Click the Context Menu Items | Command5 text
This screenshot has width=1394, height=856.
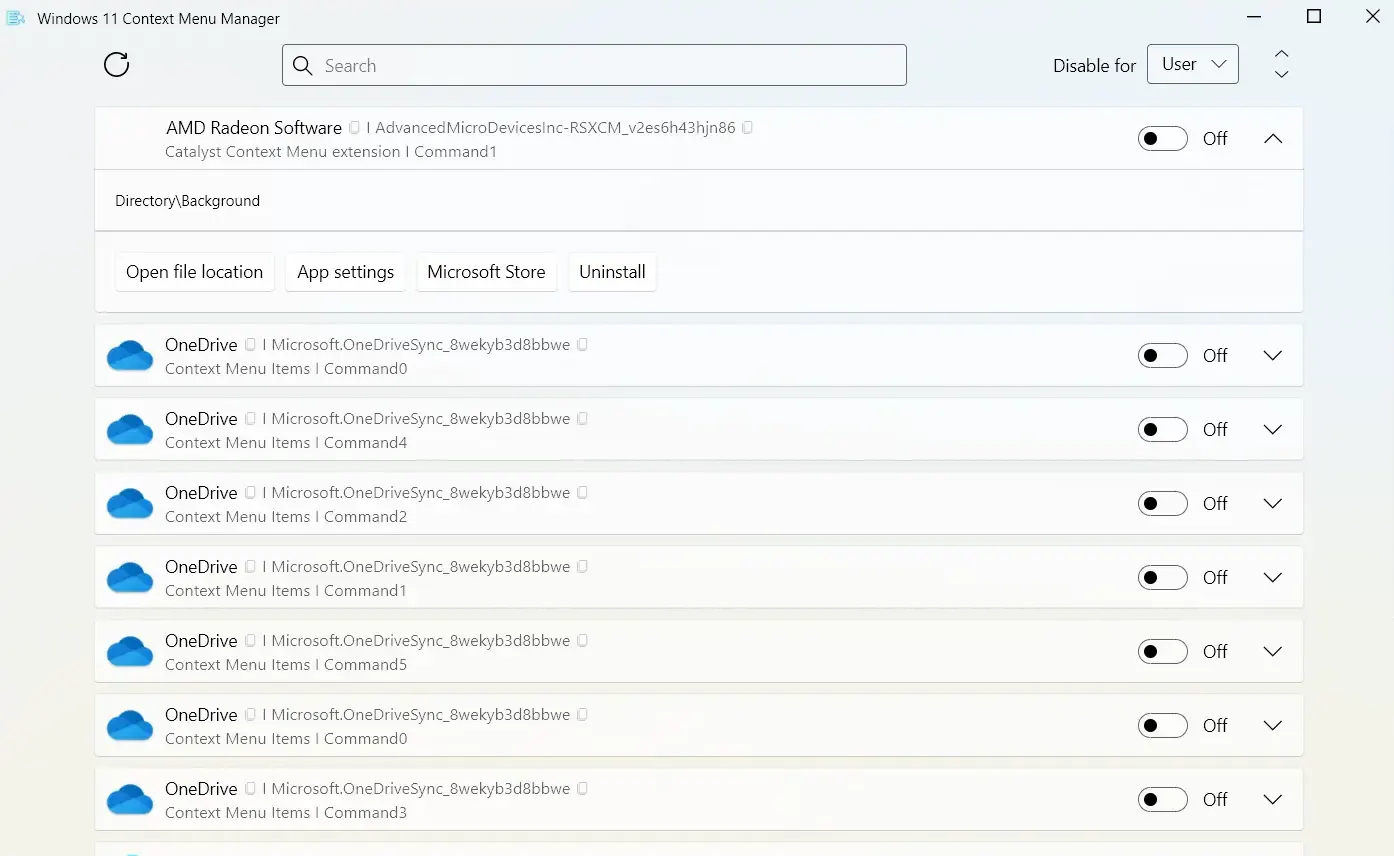coord(286,665)
